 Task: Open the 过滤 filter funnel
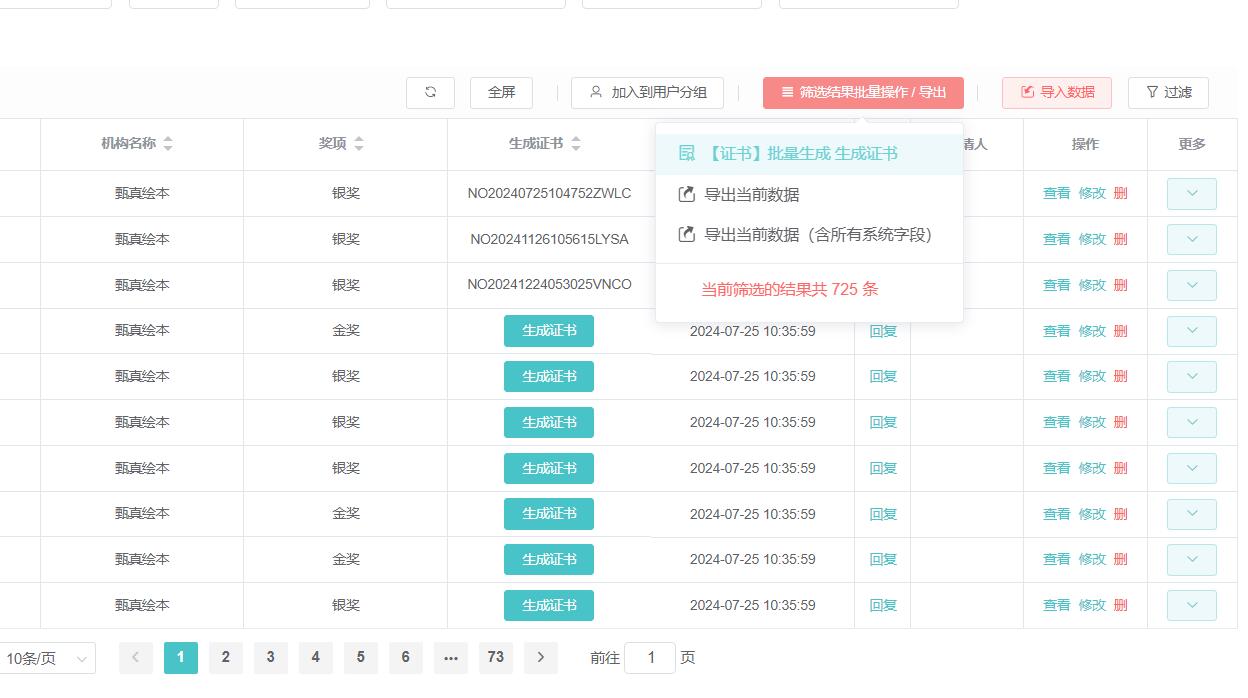pos(1168,92)
